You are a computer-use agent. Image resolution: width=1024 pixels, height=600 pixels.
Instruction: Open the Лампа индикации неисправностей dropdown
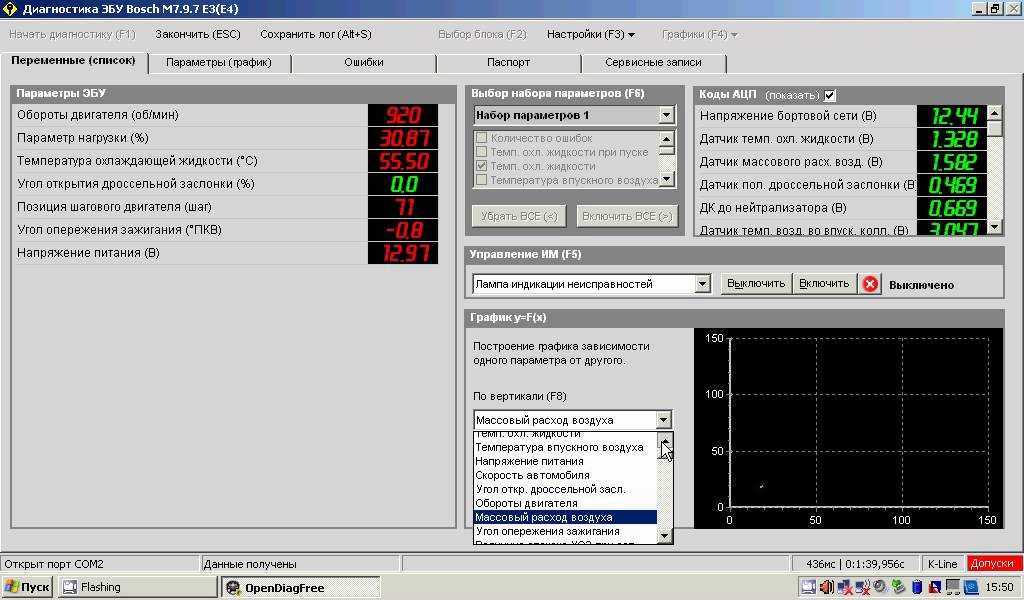[703, 284]
